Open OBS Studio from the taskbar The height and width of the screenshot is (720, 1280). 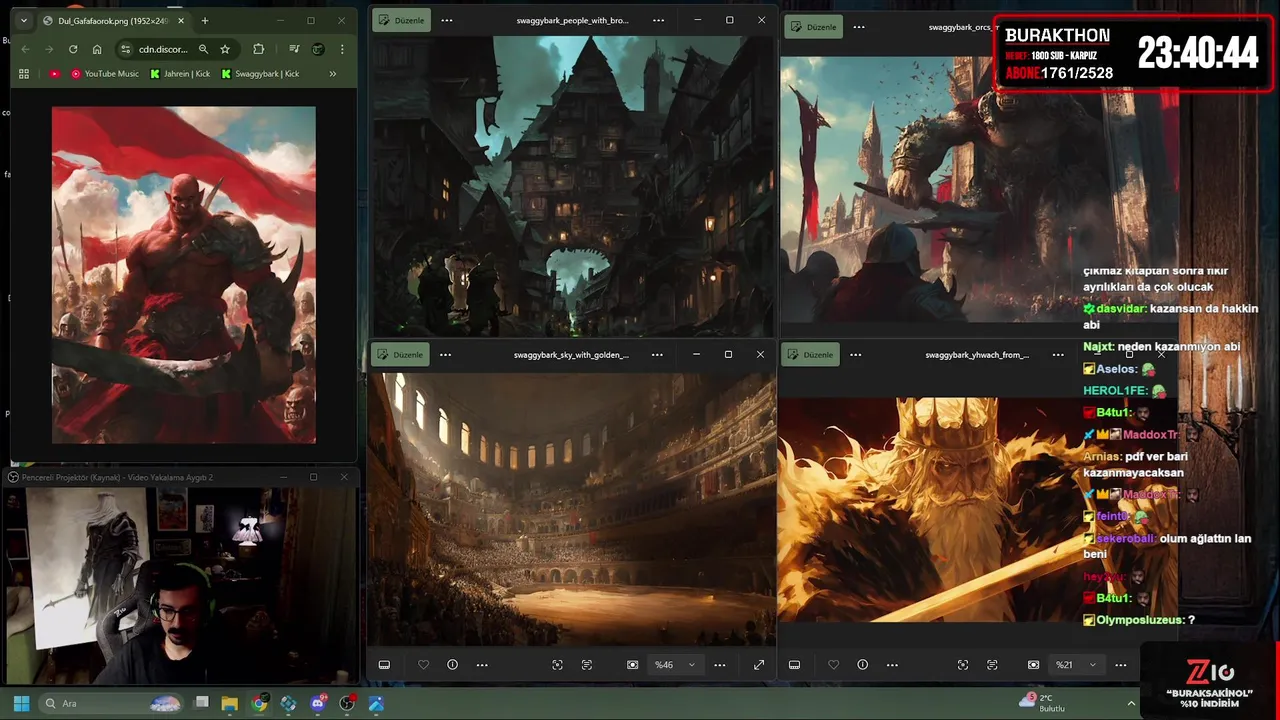[x=347, y=704]
